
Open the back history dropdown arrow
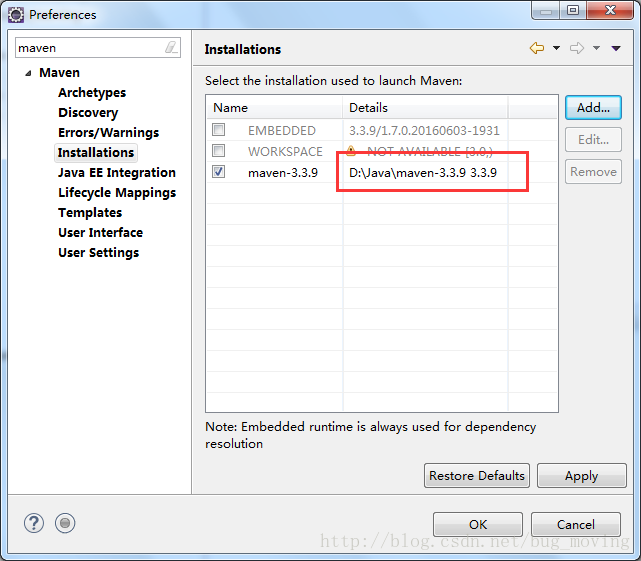click(556, 48)
